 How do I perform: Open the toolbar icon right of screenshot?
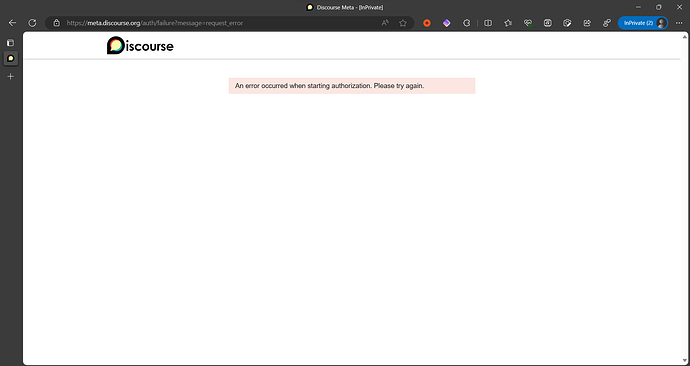[567, 23]
